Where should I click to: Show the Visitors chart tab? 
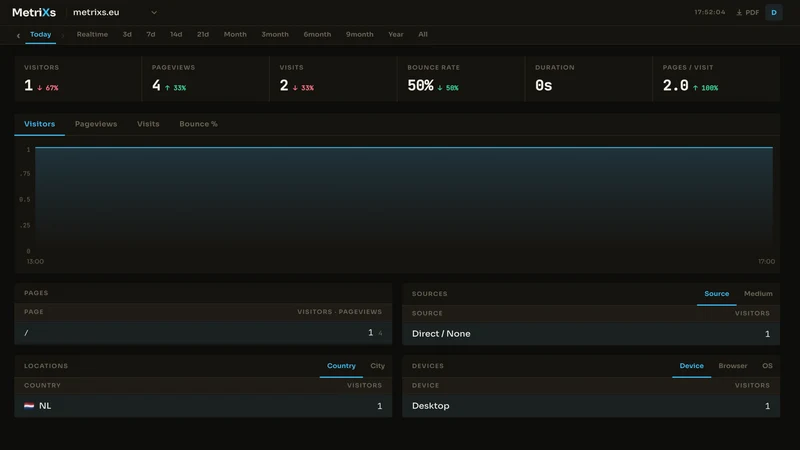[x=39, y=124]
